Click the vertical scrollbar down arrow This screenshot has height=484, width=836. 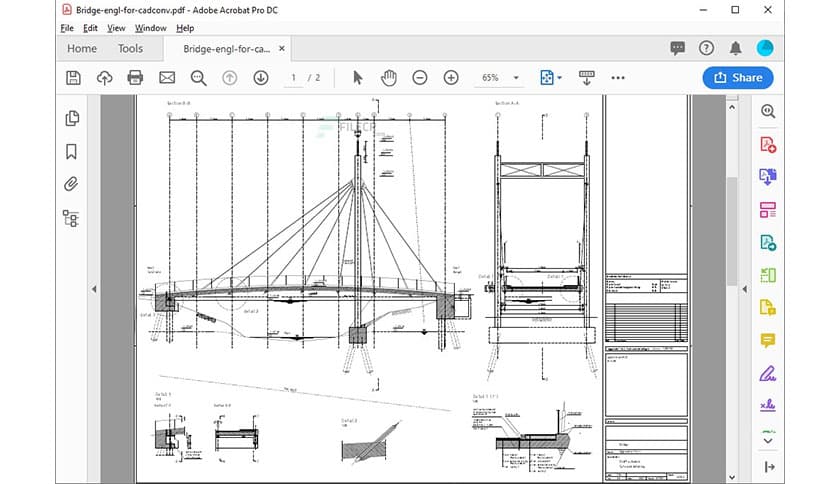732,478
